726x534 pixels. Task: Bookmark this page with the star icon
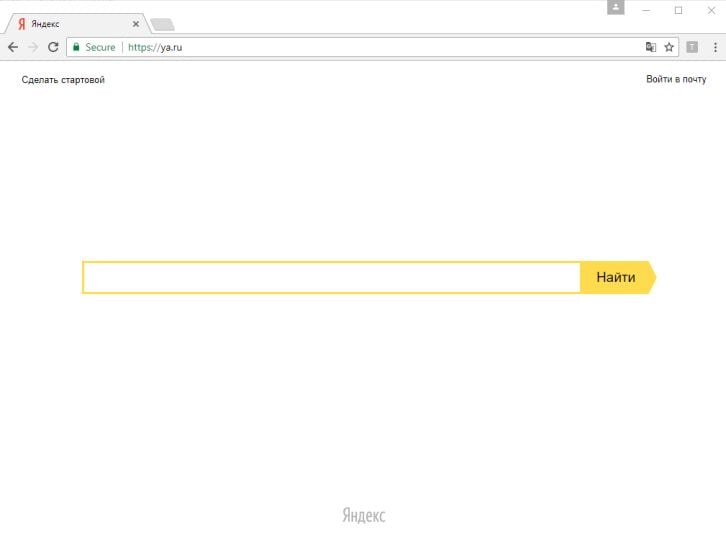click(669, 47)
